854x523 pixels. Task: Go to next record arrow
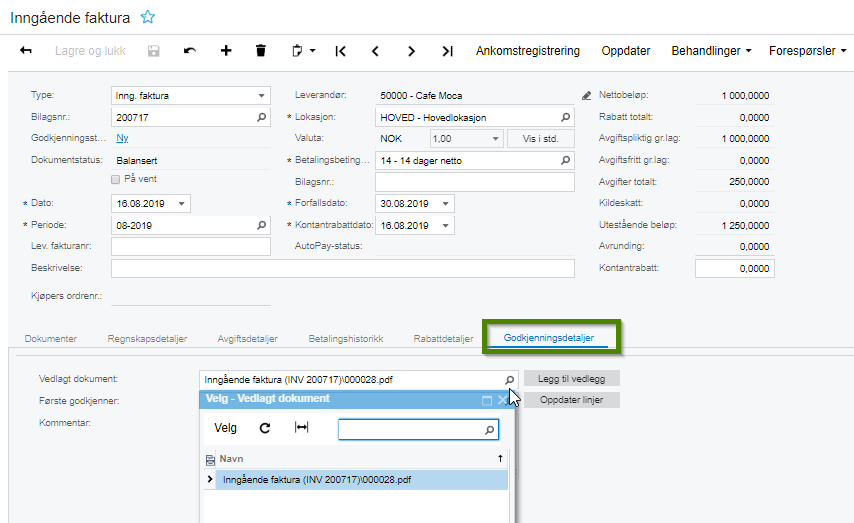(411, 50)
